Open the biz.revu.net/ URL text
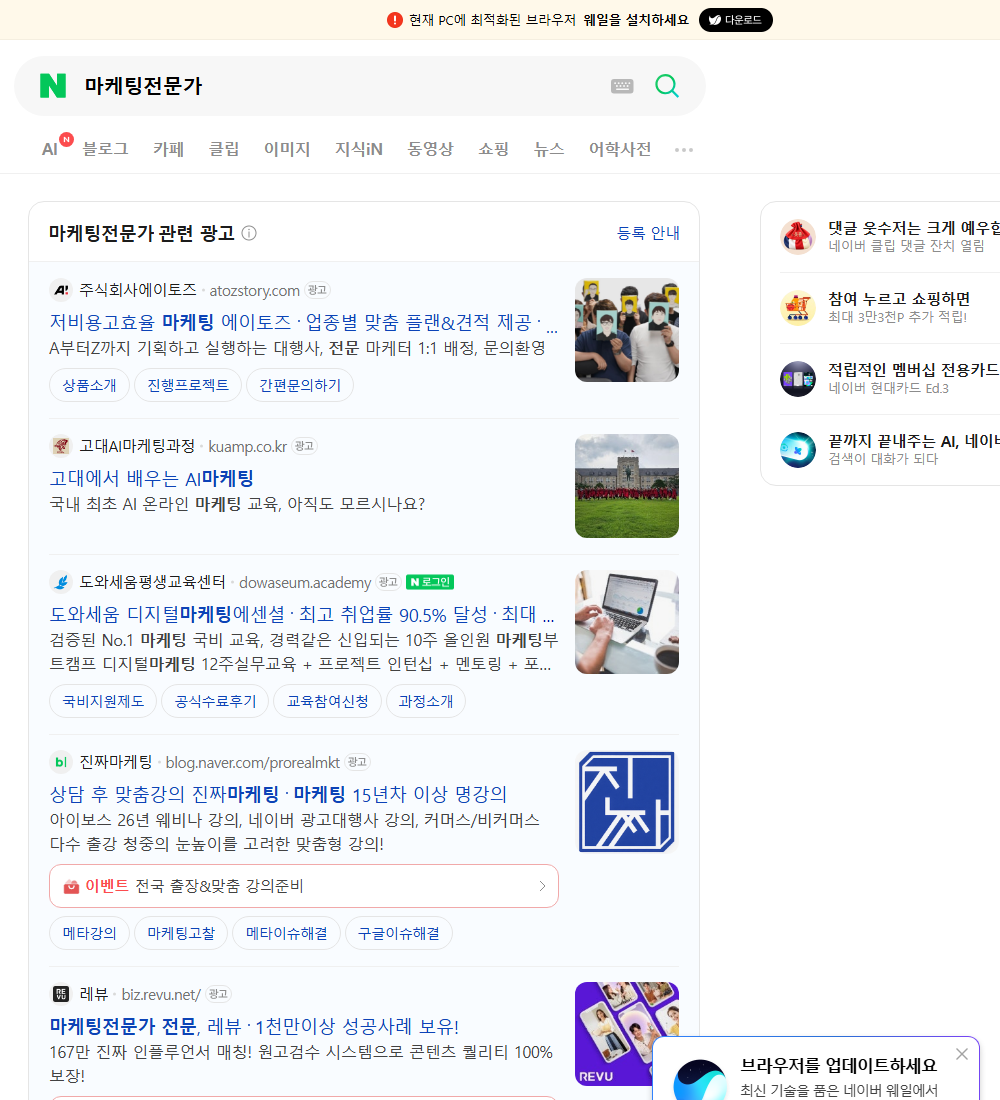 pyautogui.click(x=161, y=995)
